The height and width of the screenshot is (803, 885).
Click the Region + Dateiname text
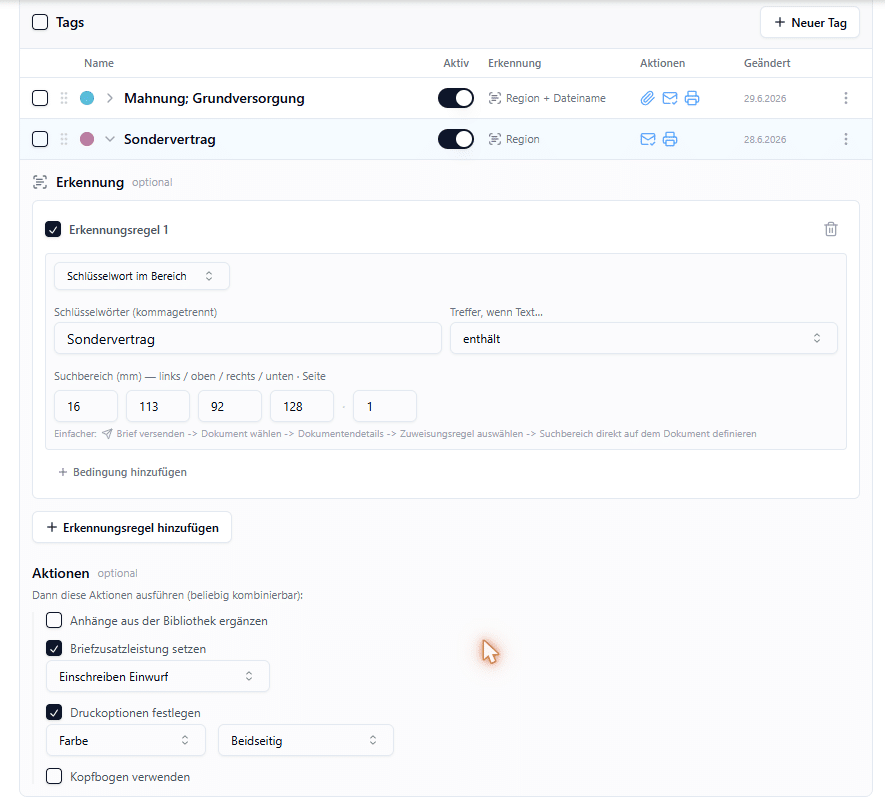click(x=556, y=98)
